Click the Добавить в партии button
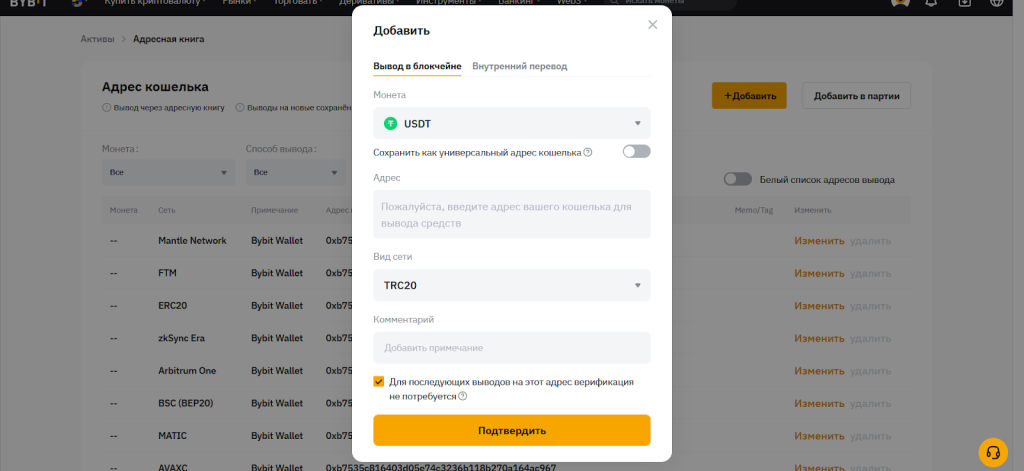Screen dimensions: 1024x471 [x=856, y=96]
